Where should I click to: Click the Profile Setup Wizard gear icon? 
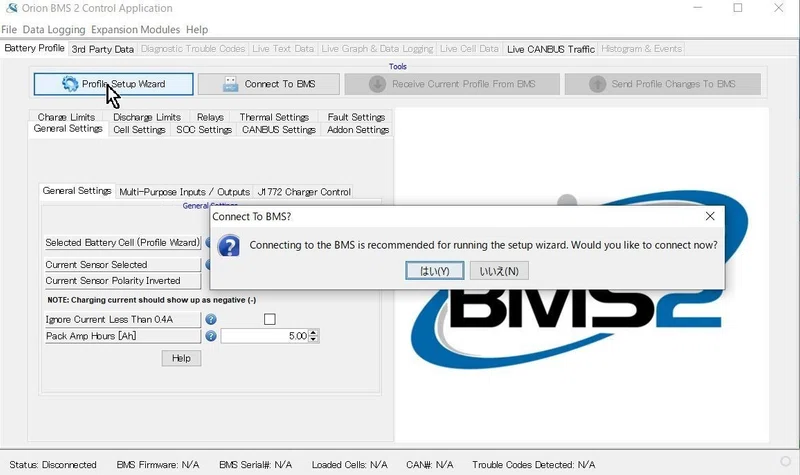point(70,84)
